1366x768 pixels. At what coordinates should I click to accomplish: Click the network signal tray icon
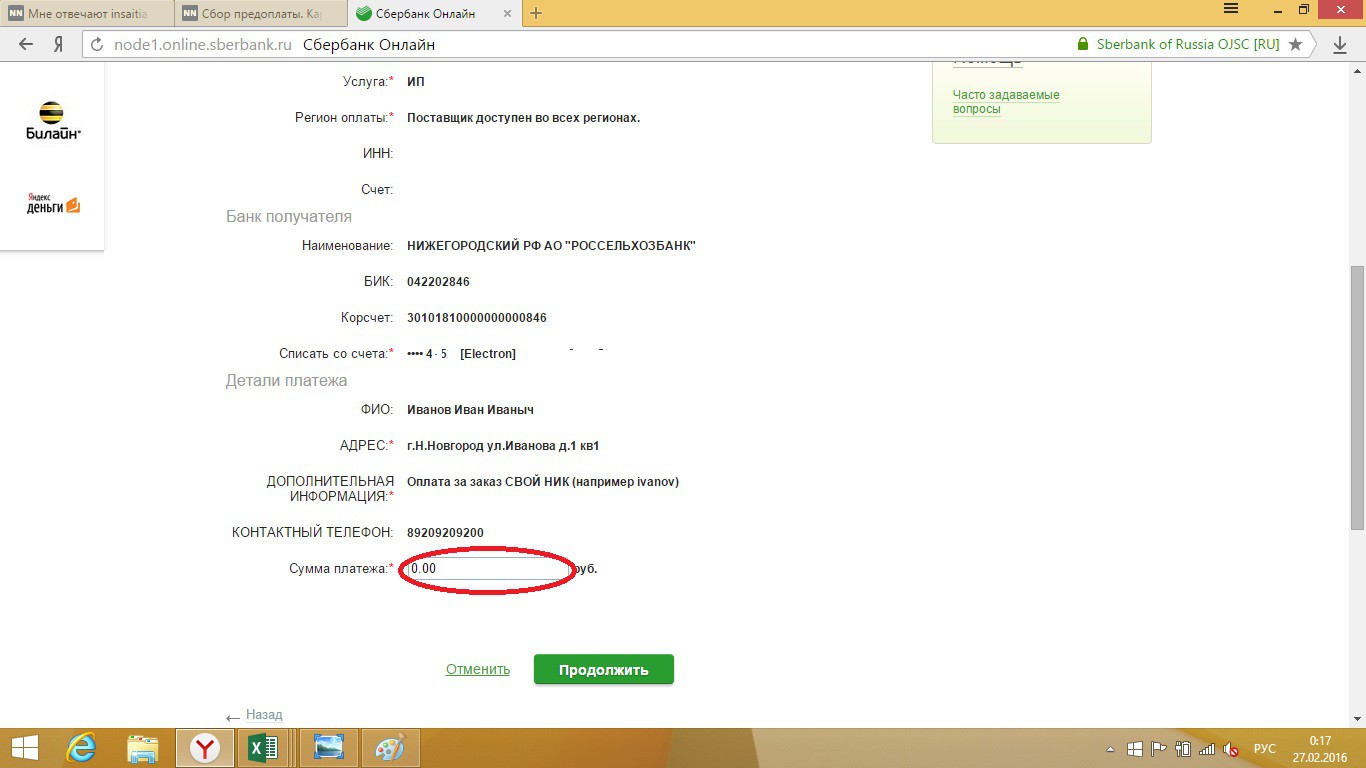coord(1207,748)
